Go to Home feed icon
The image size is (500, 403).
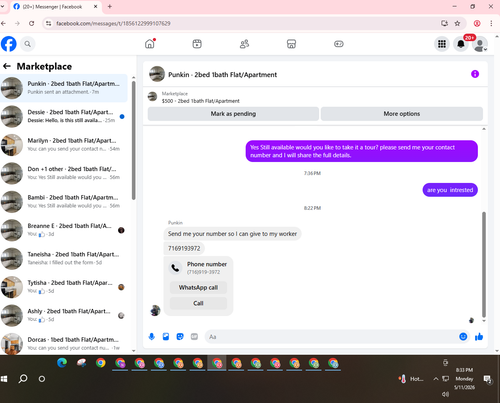[x=150, y=44]
